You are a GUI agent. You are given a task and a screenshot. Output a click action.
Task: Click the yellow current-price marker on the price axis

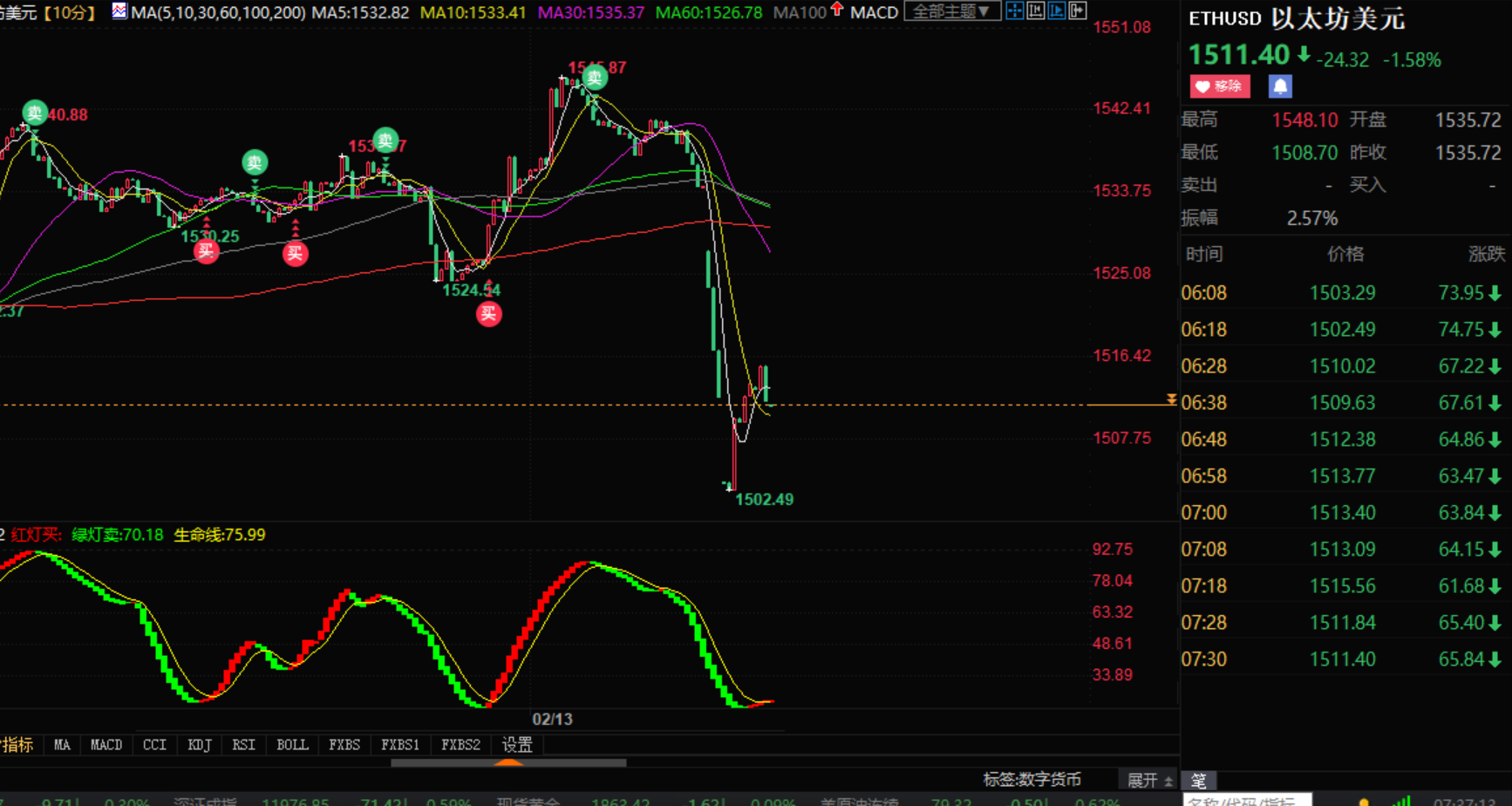coord(1171,400)
